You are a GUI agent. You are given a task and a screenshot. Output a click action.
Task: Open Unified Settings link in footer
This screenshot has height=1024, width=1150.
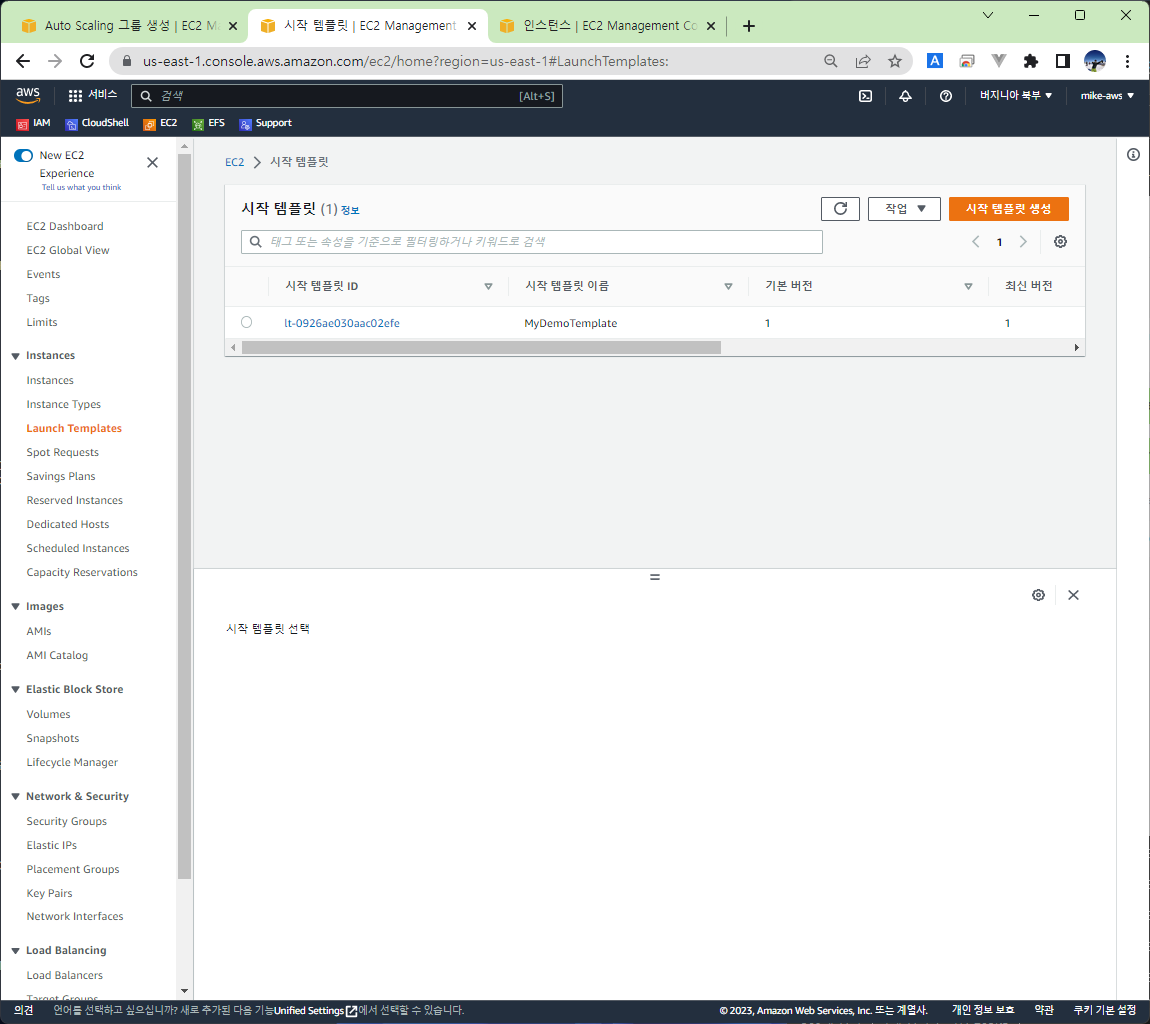(315, 1011)
